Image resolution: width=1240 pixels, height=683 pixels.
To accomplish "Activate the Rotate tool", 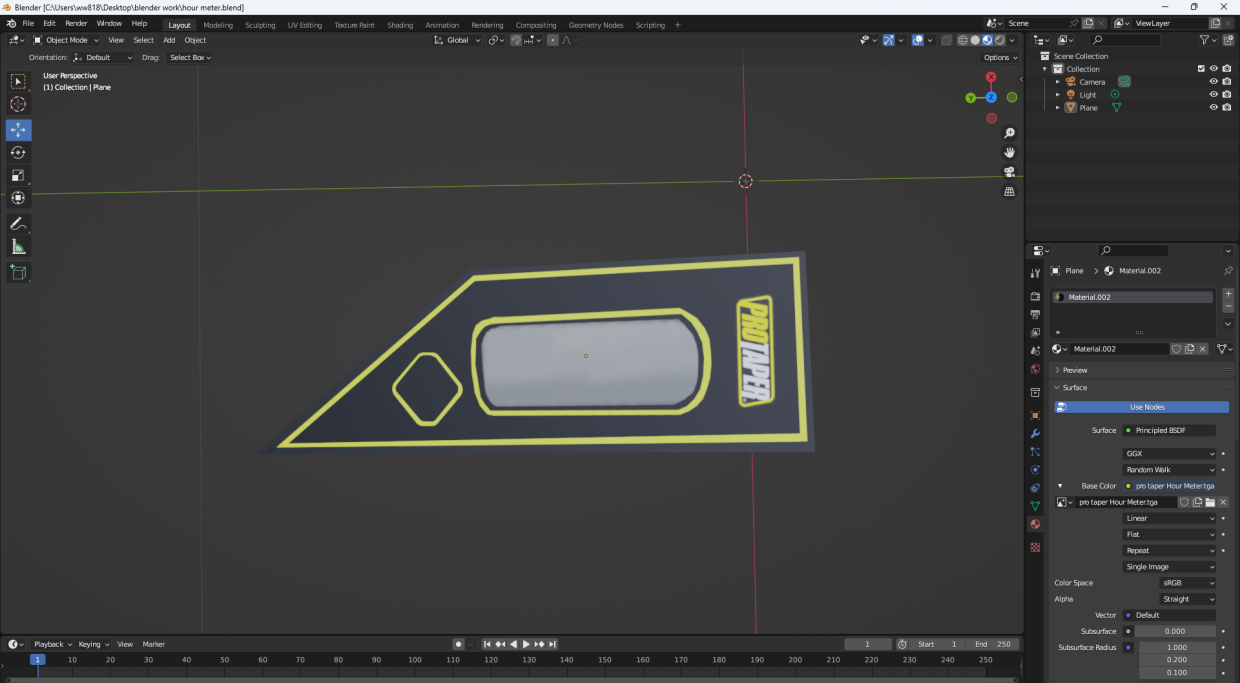I will pyautogui.click(x=18, y=153).
